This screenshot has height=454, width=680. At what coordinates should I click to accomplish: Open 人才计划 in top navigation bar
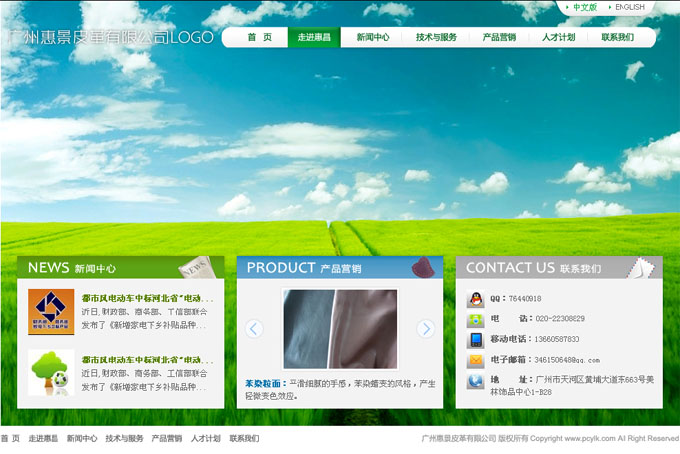(558, 37)
